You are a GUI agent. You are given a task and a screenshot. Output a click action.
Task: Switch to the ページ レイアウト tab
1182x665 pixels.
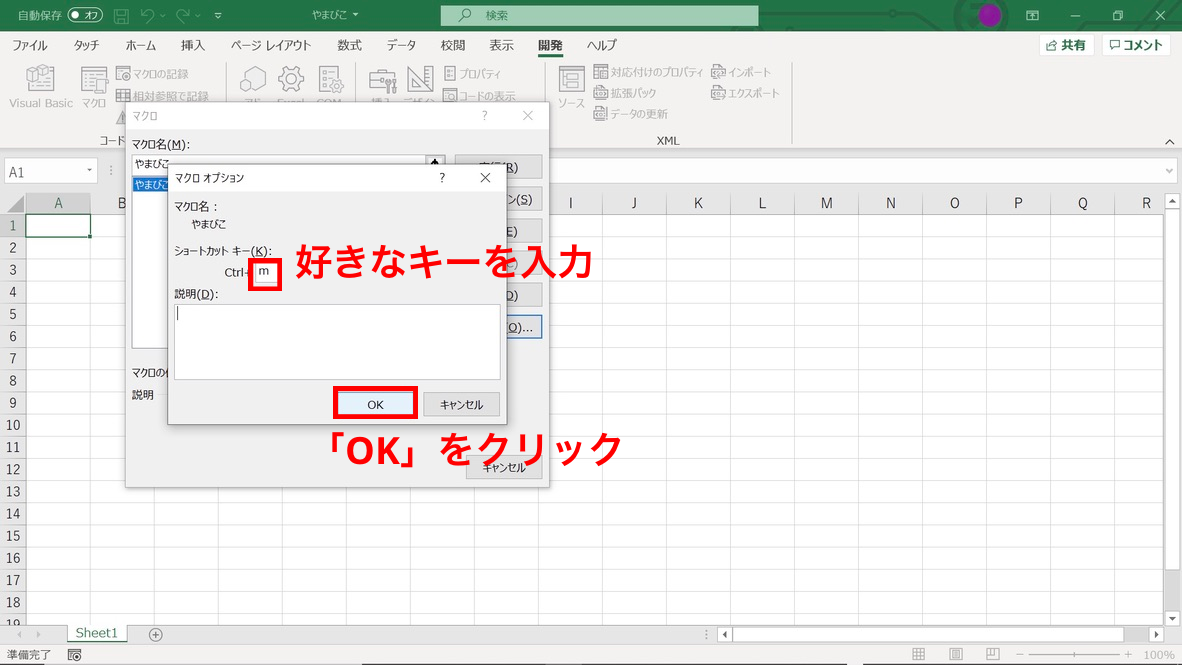[271, 45]
